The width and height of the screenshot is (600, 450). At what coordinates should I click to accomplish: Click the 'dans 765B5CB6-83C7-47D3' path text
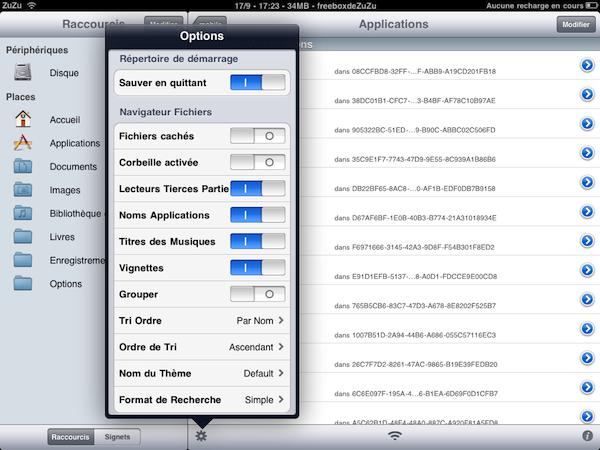point(415,306)
